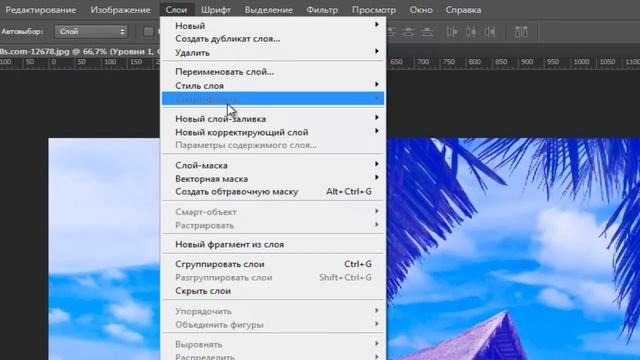Select the 12678.jpg document tab
The image size is (640, 360).
point(80,52)
